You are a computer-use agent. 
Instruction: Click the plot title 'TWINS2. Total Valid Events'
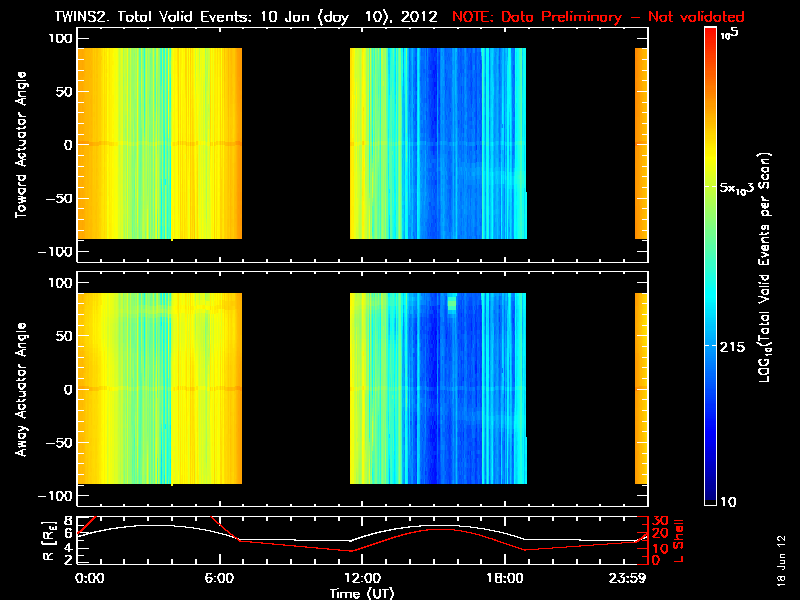(x=153, y=16)
